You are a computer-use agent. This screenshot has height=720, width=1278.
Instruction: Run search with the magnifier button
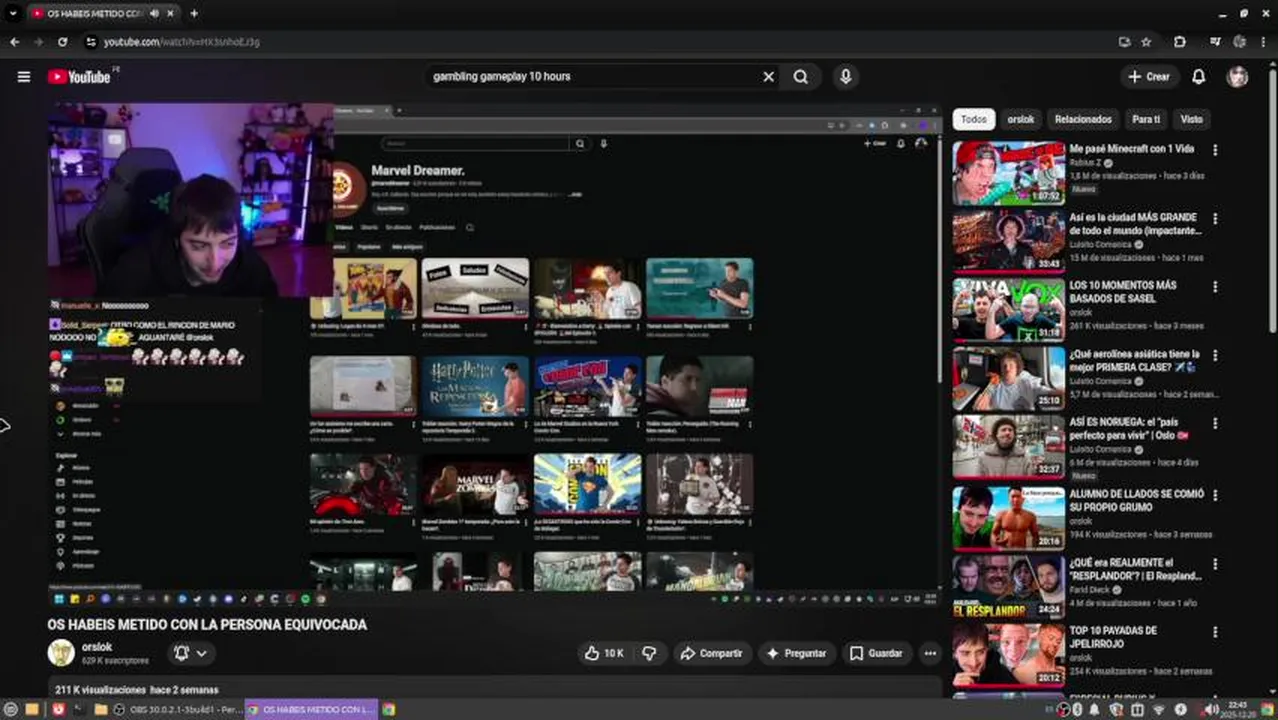[801, 77]
